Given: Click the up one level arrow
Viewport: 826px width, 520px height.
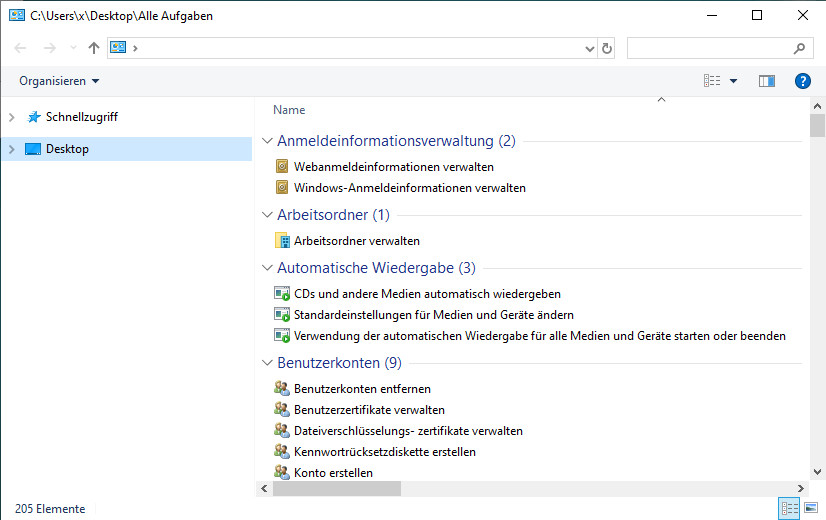Looking at the screenshot, I should click(94, 48).
